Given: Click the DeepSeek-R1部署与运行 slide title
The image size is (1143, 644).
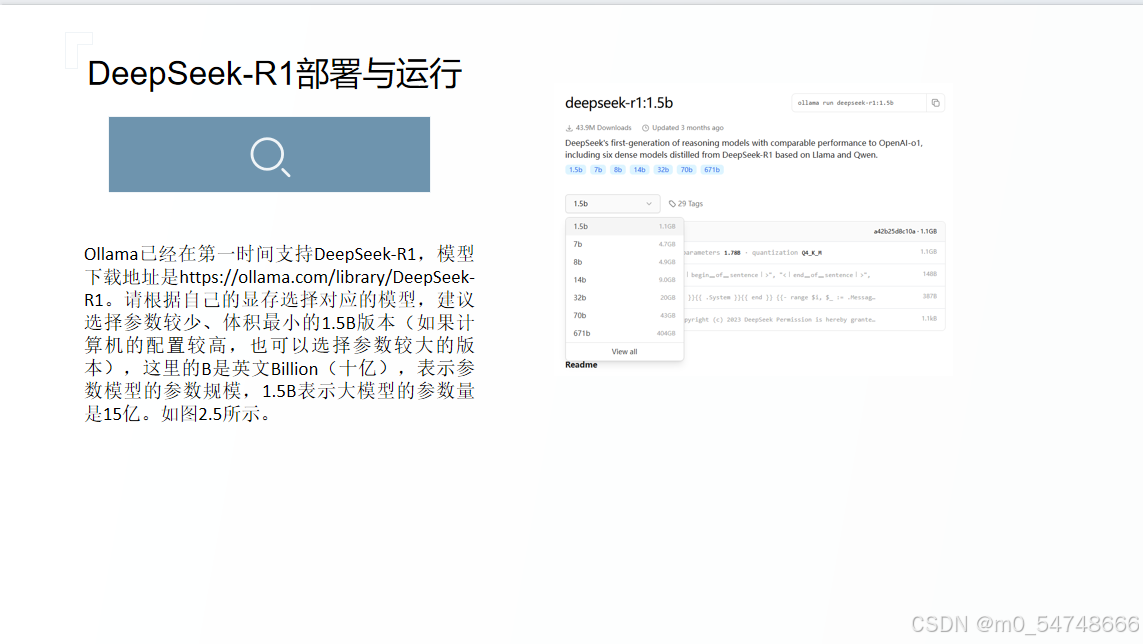Looking at the screenshot, I should (274, 74).
